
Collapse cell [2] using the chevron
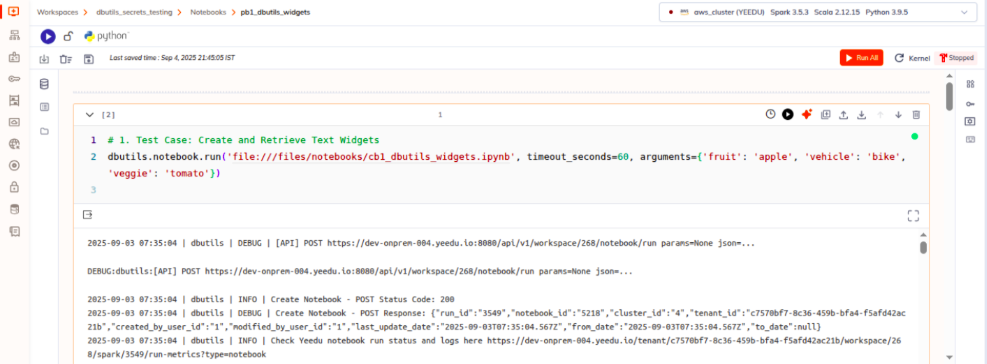(x=89, y=115)
